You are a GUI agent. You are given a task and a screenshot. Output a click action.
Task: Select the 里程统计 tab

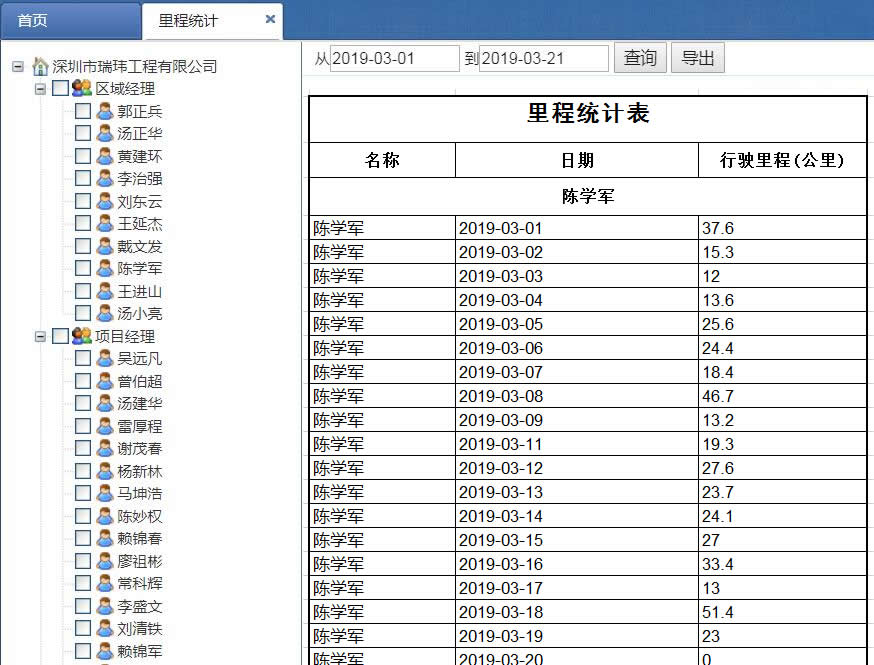tap(212, 21)
